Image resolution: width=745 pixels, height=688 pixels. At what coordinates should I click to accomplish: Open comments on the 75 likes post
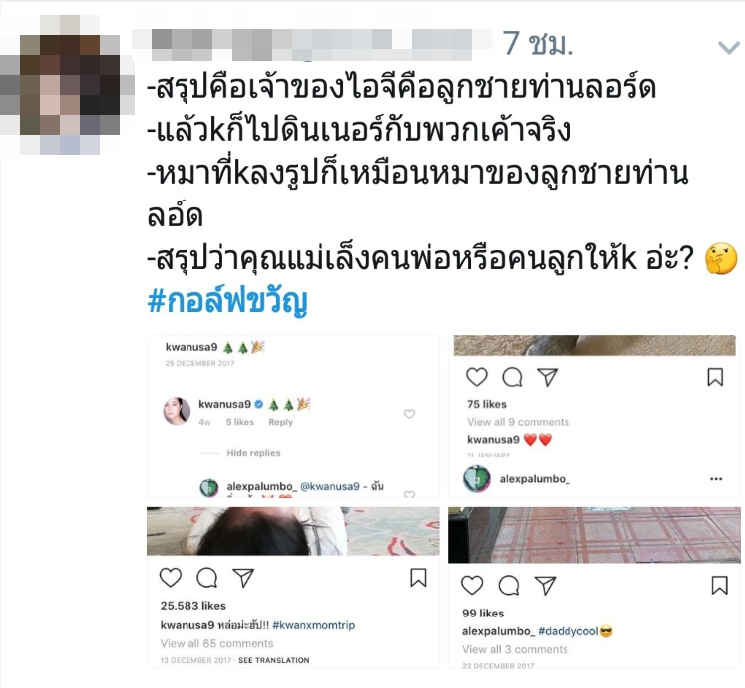pyautogui.click(x=512, y=377)
